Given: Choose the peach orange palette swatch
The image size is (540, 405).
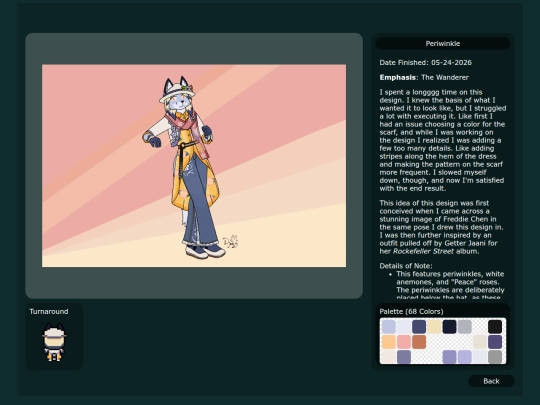Looking at the screenshot, I should [389, 342].
